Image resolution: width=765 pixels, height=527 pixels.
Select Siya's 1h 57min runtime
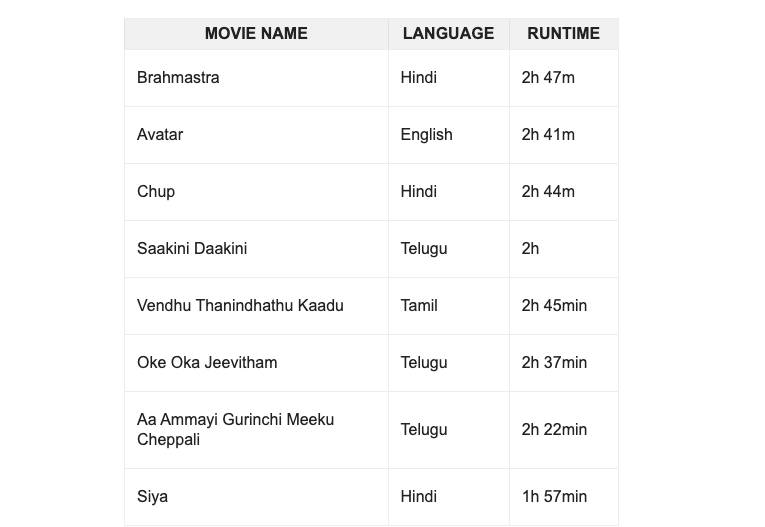click(x=554, y=496)
